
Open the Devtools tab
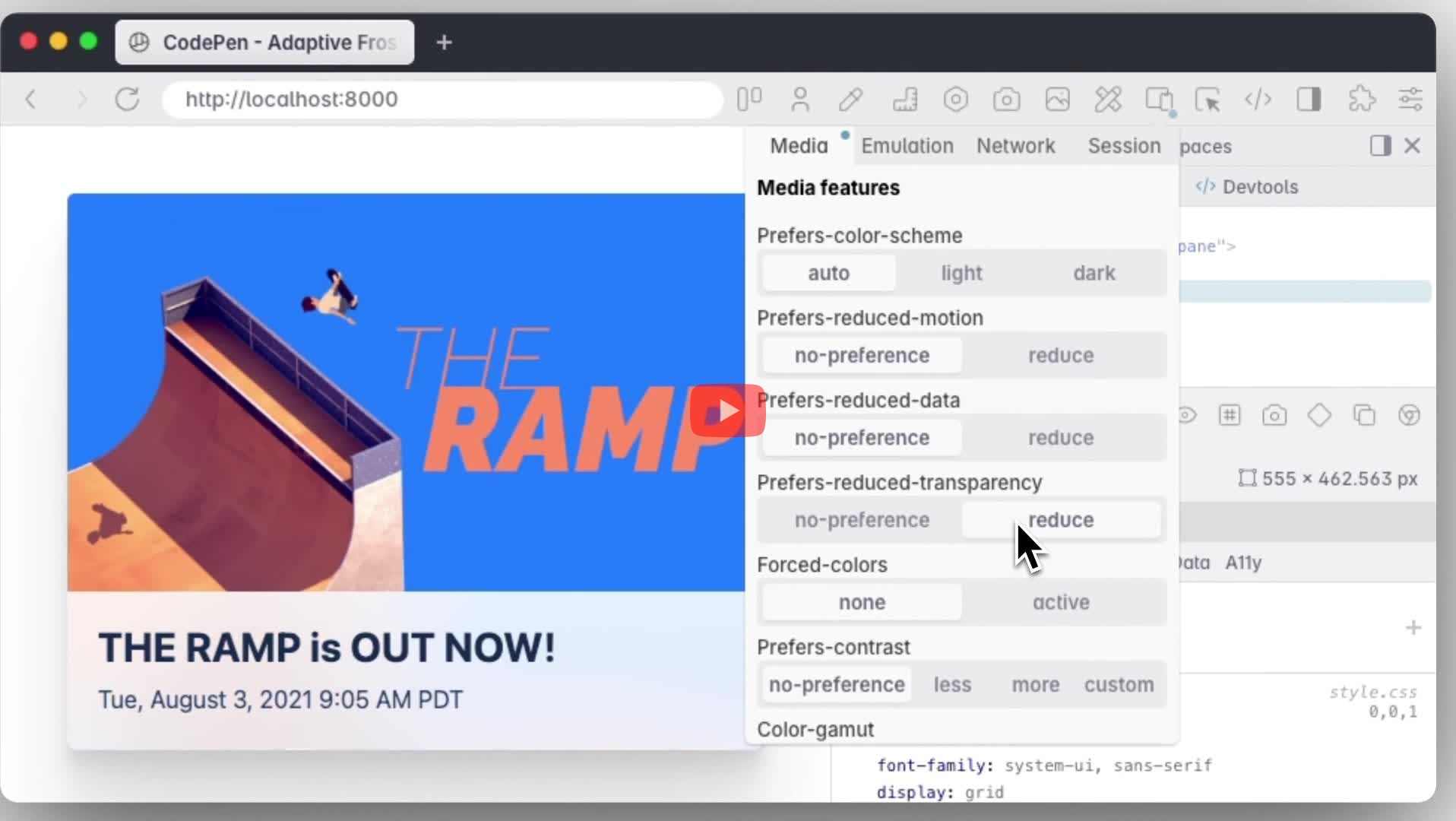coord(1247,187)
